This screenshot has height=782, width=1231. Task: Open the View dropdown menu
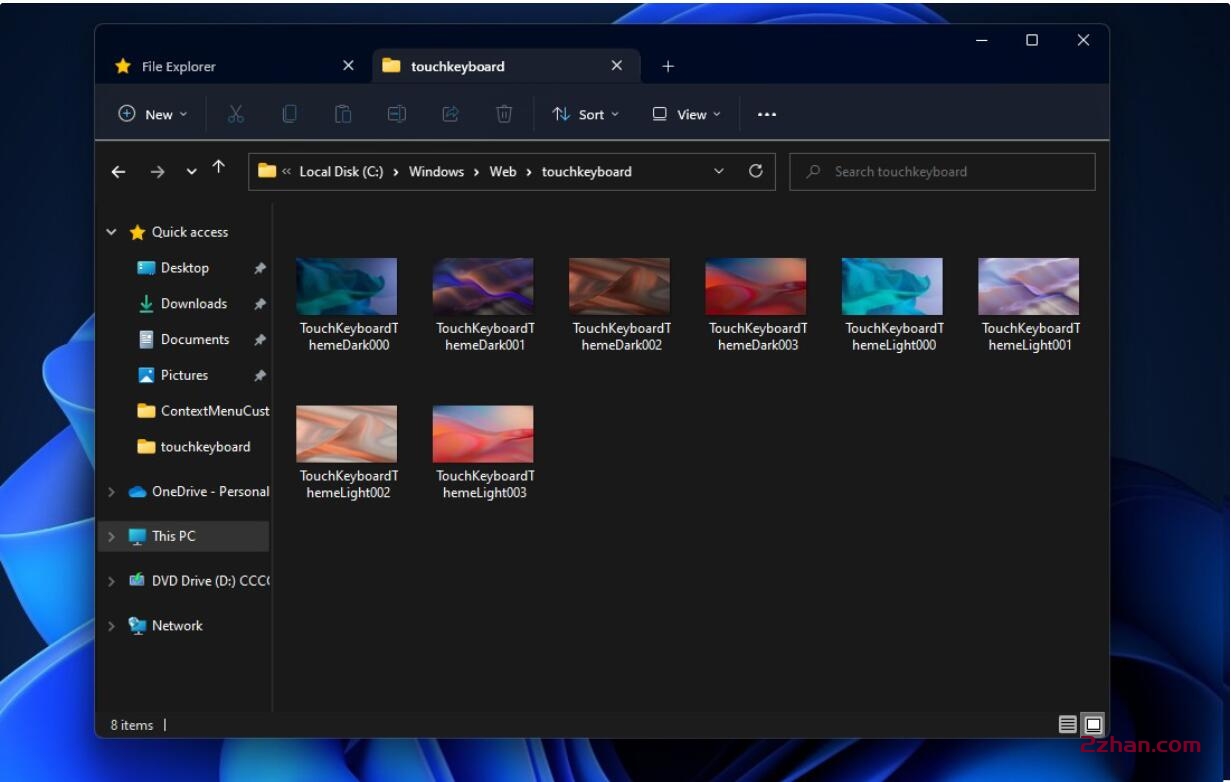(x=686, y=113)
